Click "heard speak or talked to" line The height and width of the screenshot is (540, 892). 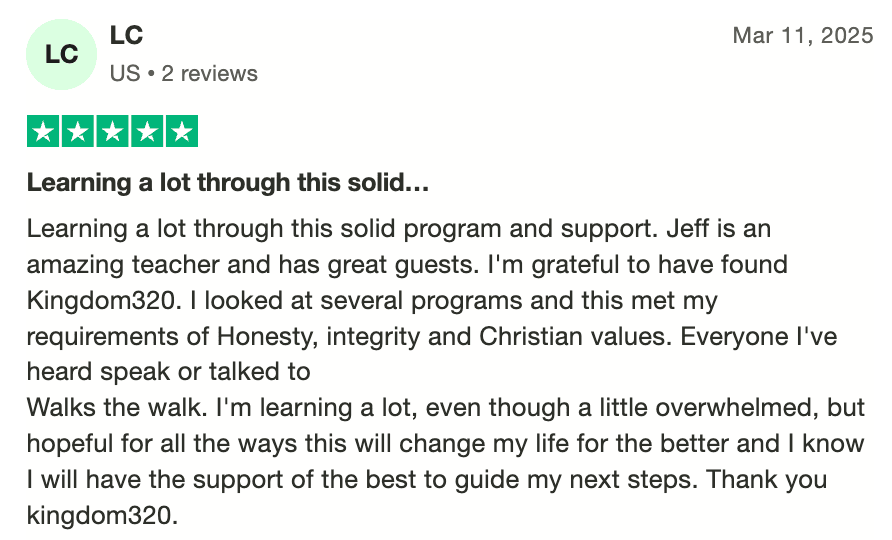169,373
